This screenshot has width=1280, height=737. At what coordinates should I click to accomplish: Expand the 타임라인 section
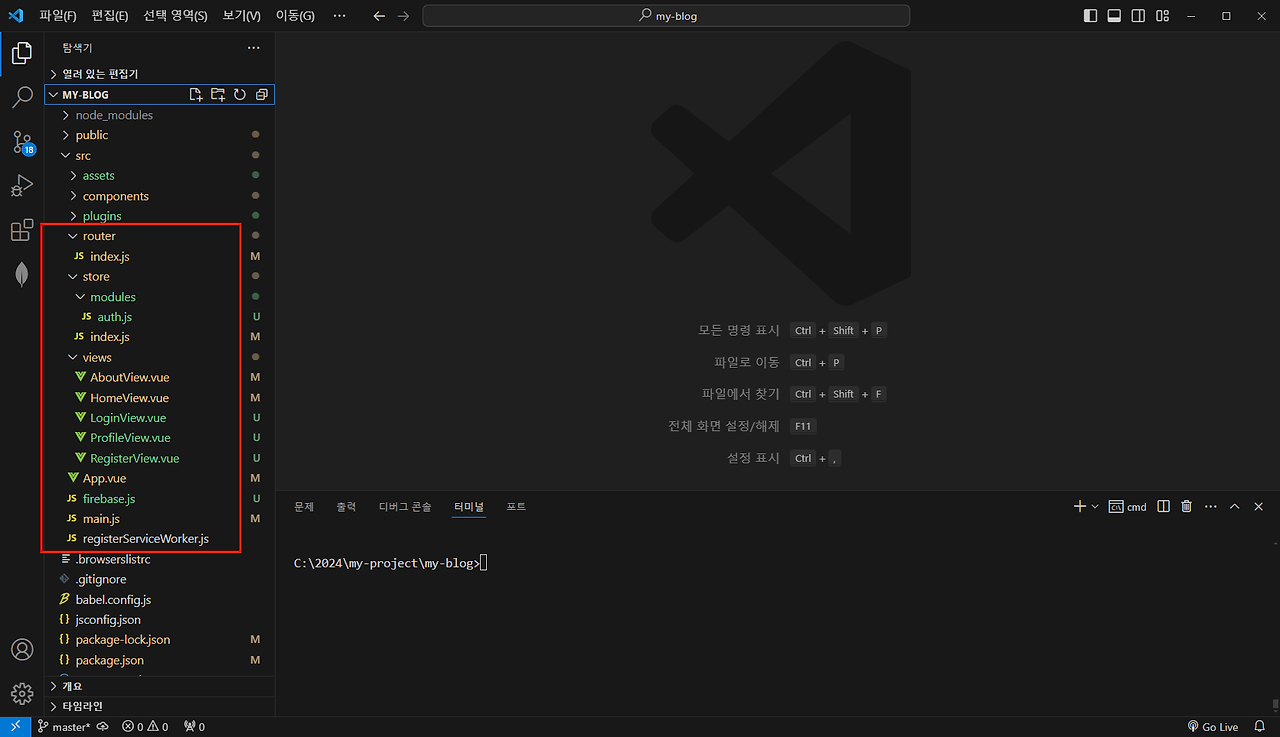point(160,706)
